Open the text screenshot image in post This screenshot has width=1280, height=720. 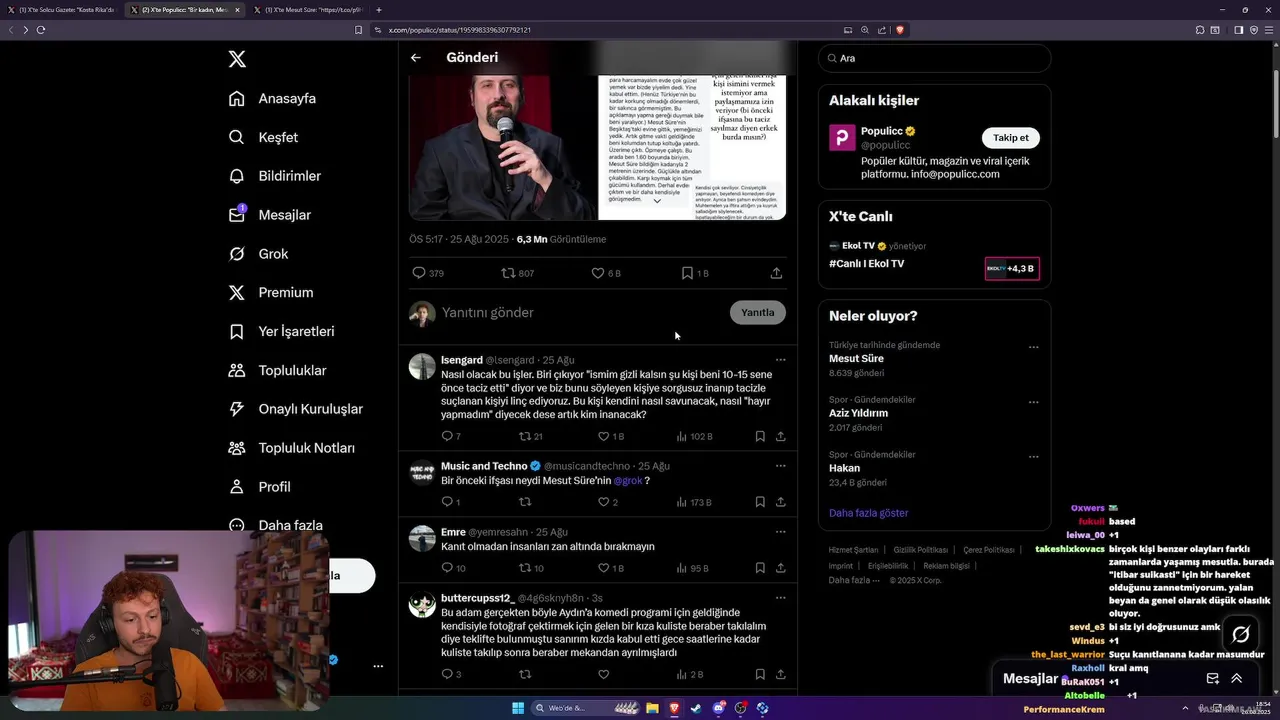(x=692, y=147)
